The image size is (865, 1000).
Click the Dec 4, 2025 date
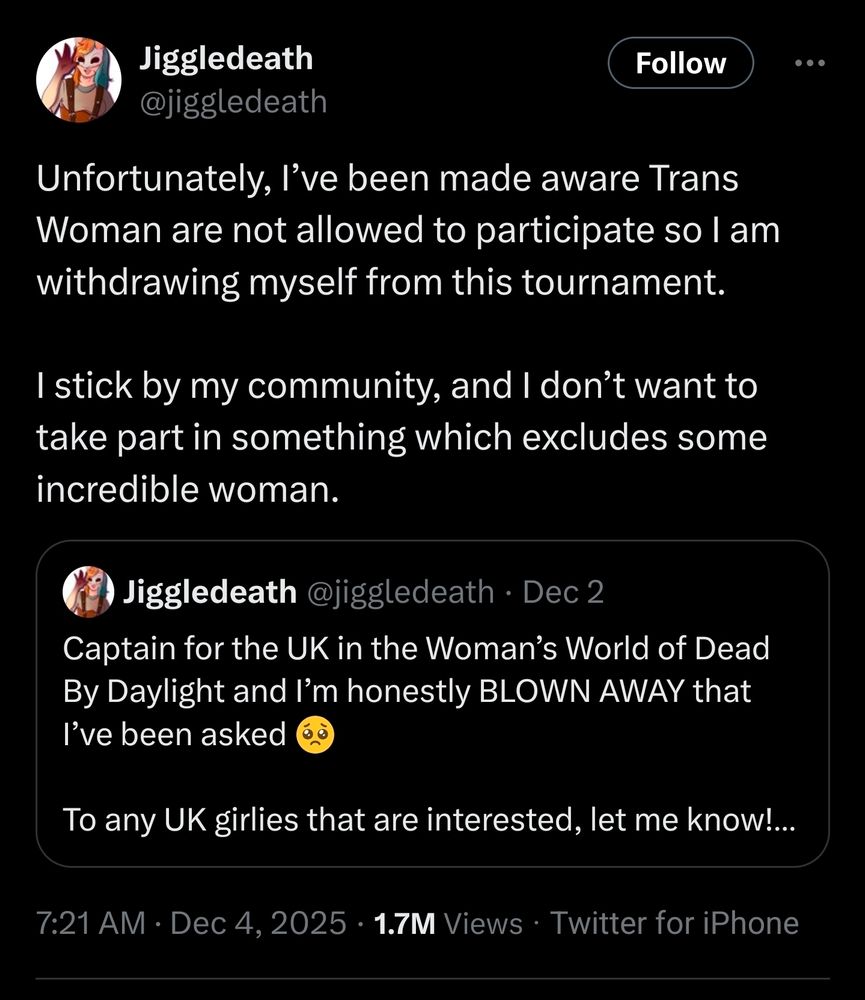click(x=258, y=922)
